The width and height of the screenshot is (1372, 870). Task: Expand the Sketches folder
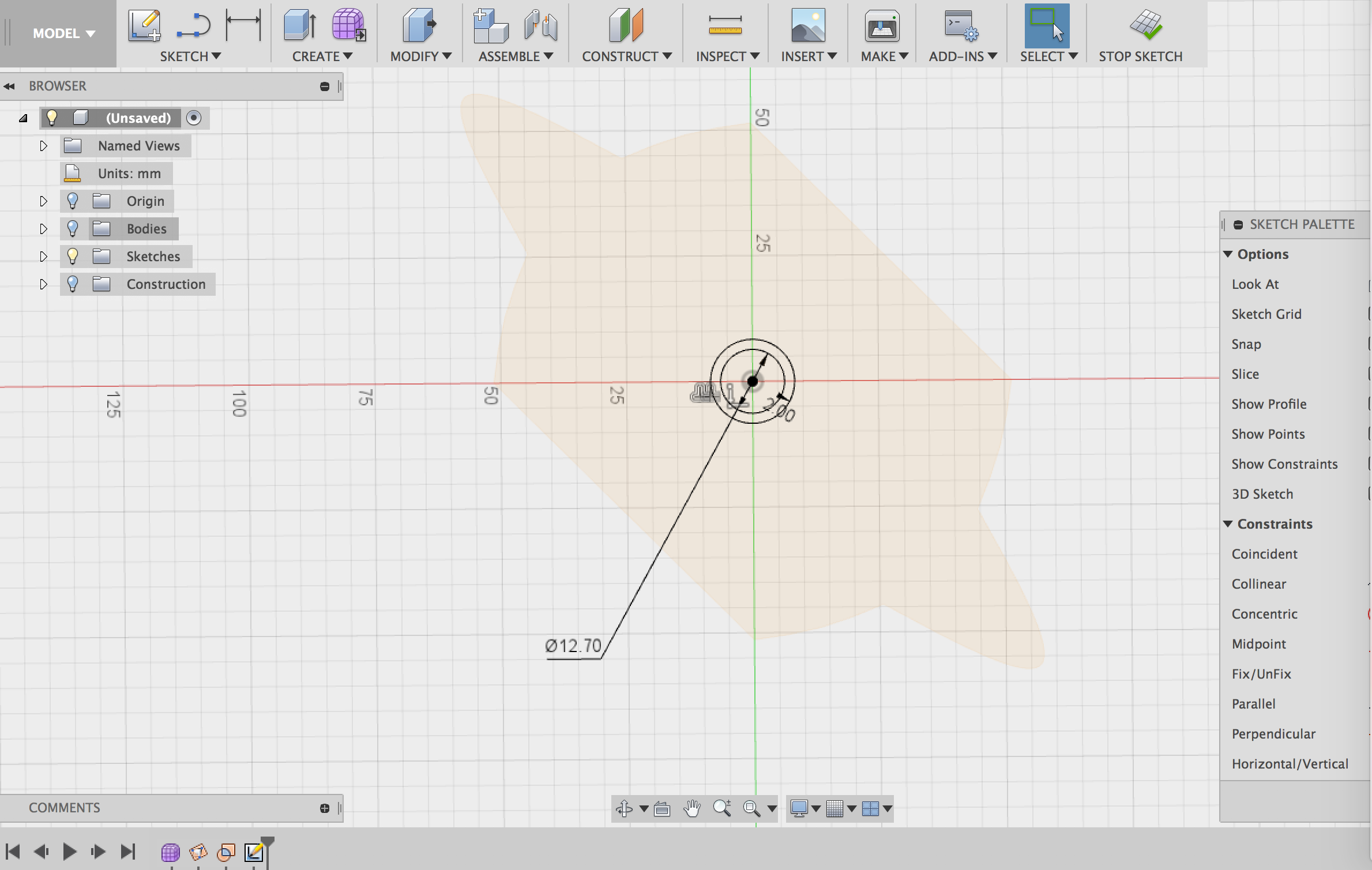[43, 256]
